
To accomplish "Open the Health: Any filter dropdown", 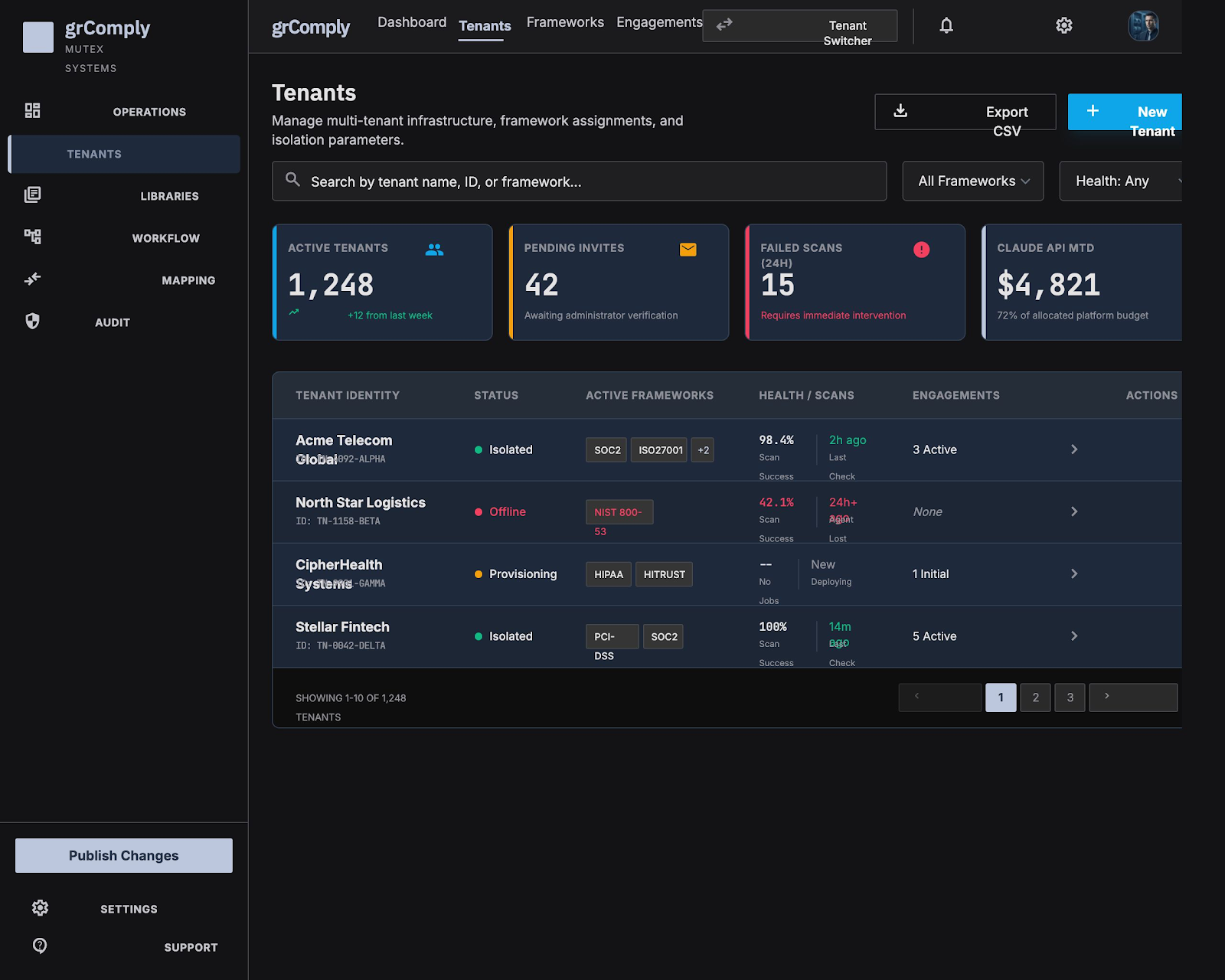I will click(1121, 181).
